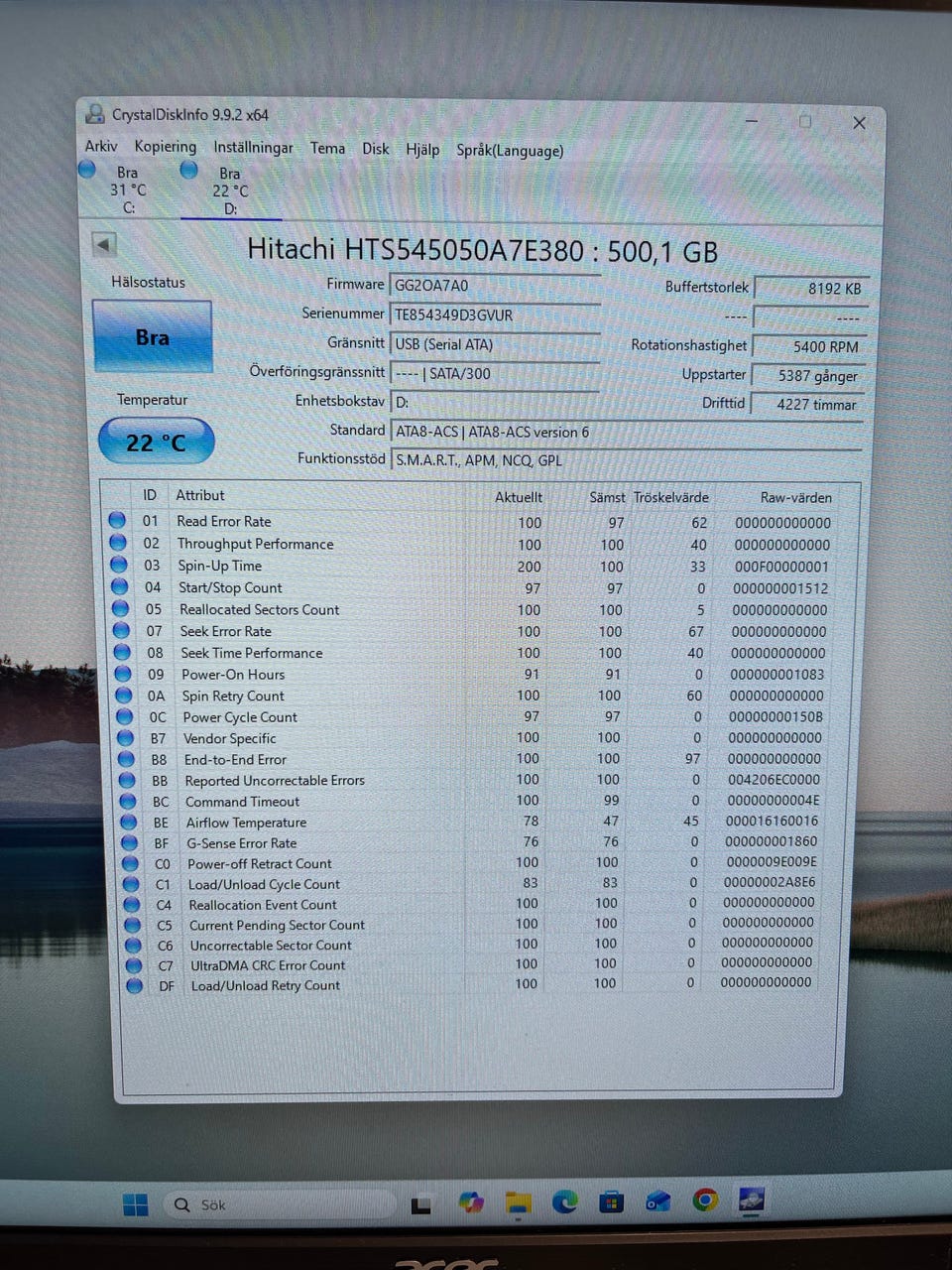This screenshot has height=1270, width=952.
Task: Click the Sök taskbar search box
Action: tap(278, 1205)
